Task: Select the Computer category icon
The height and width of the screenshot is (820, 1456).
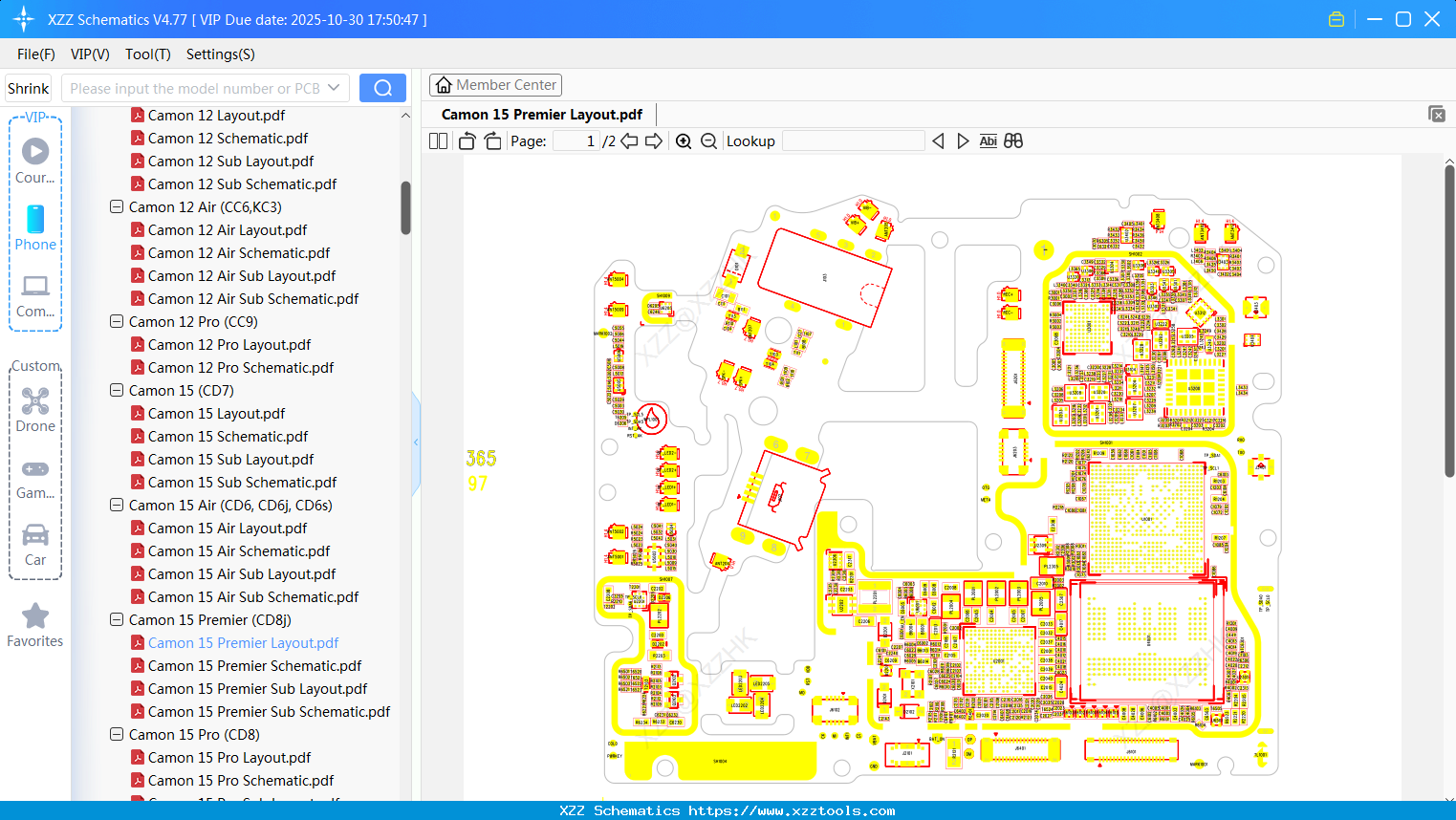Action: [35, 295]
